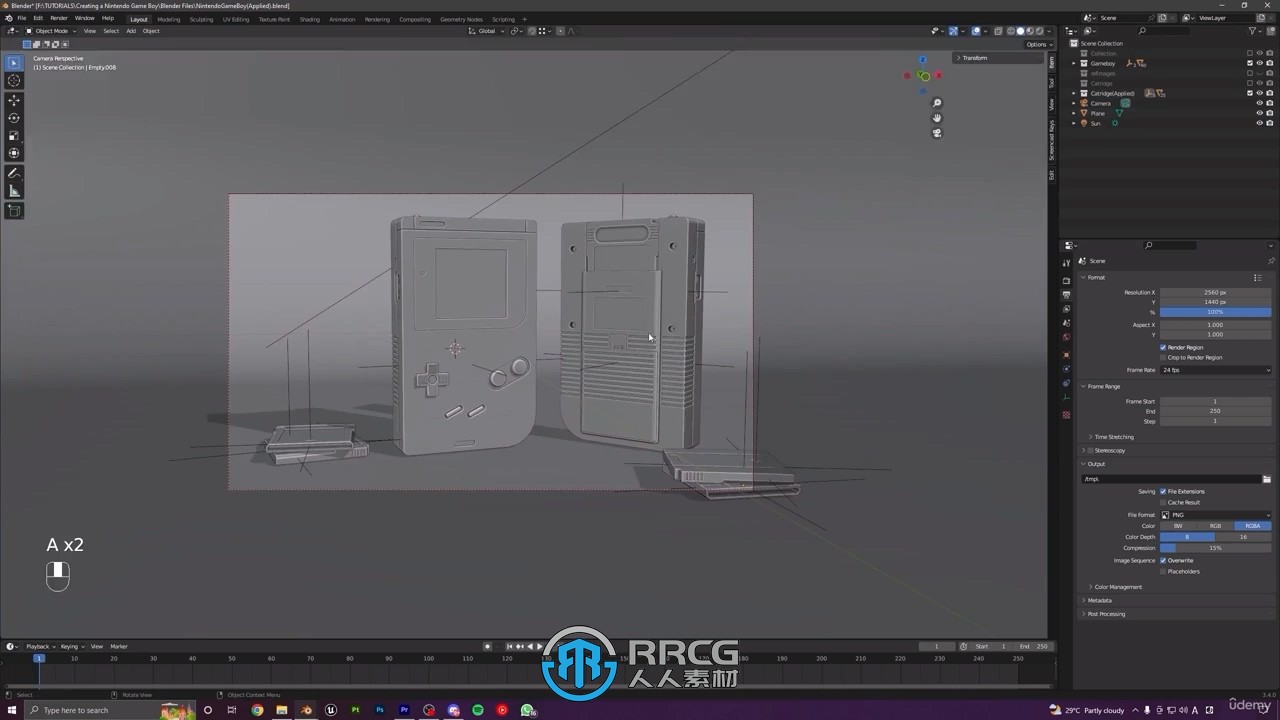Image resolution: width=1280 pixels, height=720 pixels.
Task: Open the viewport Add menu
Action: 131,31
